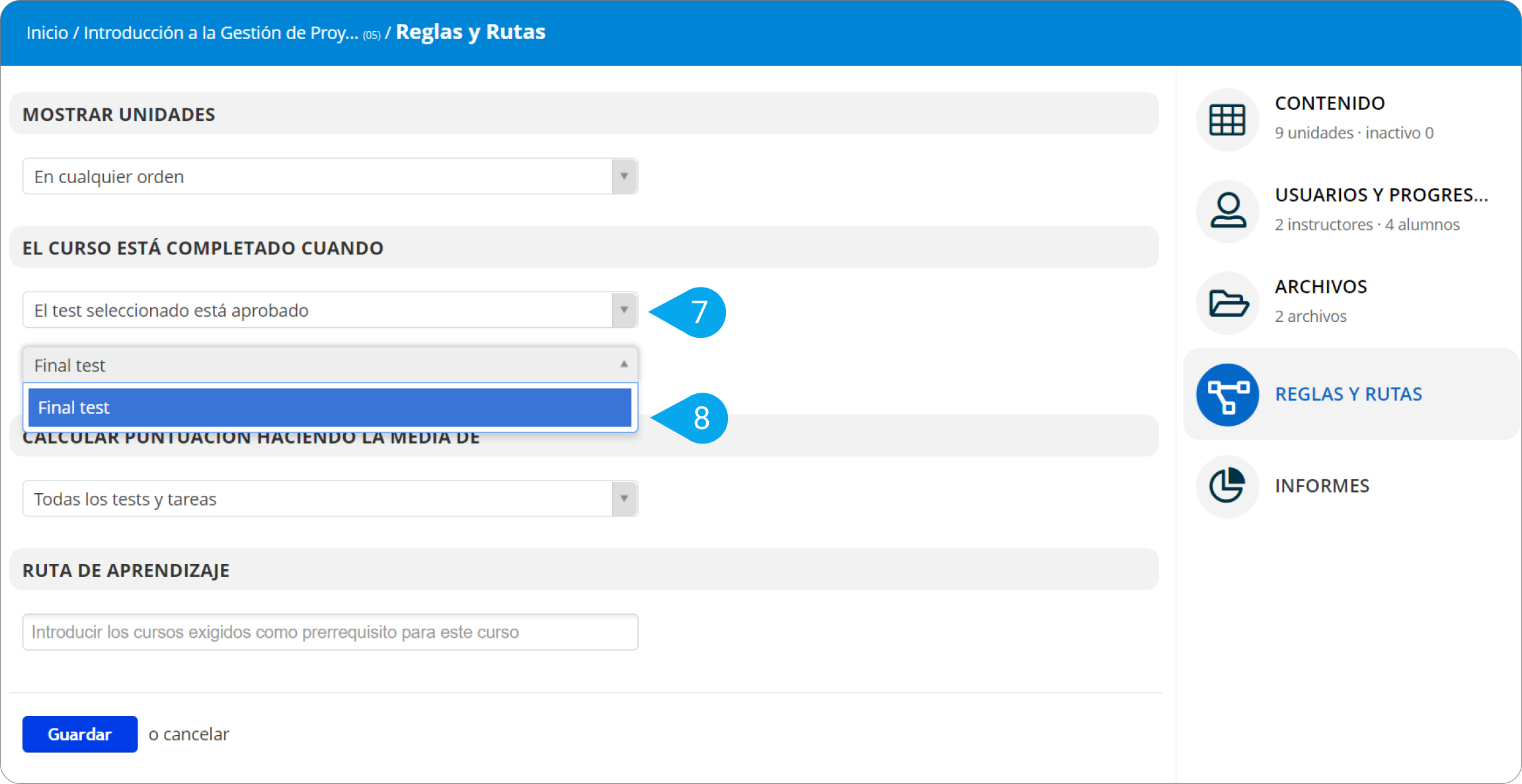Image resolution: width=1522 pixels, height=784 pixels.
Task: Open 'El test seleccionado está aprobado' dropdown arrow
Action: pos(623,310)
